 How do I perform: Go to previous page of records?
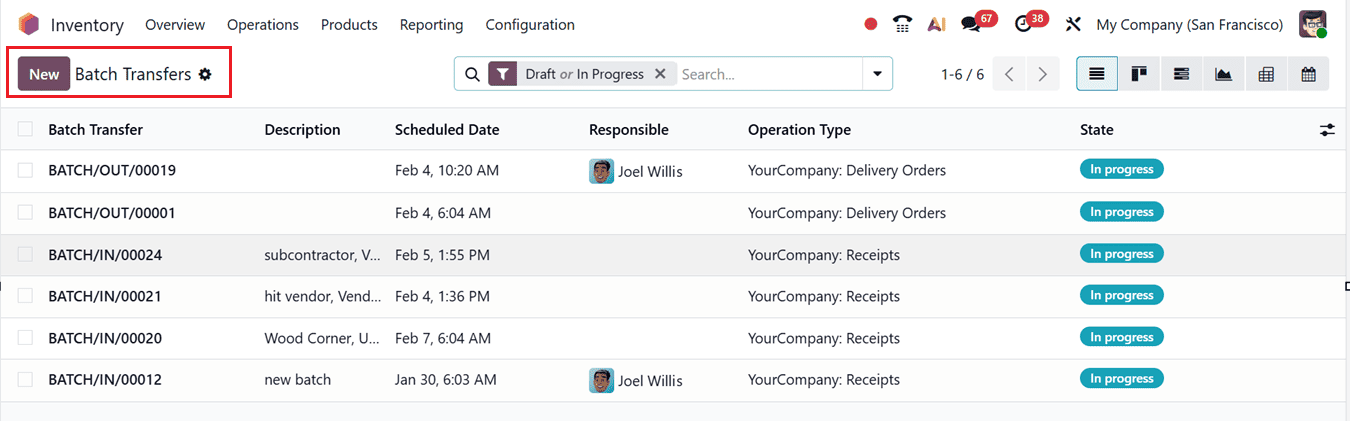1009,74
